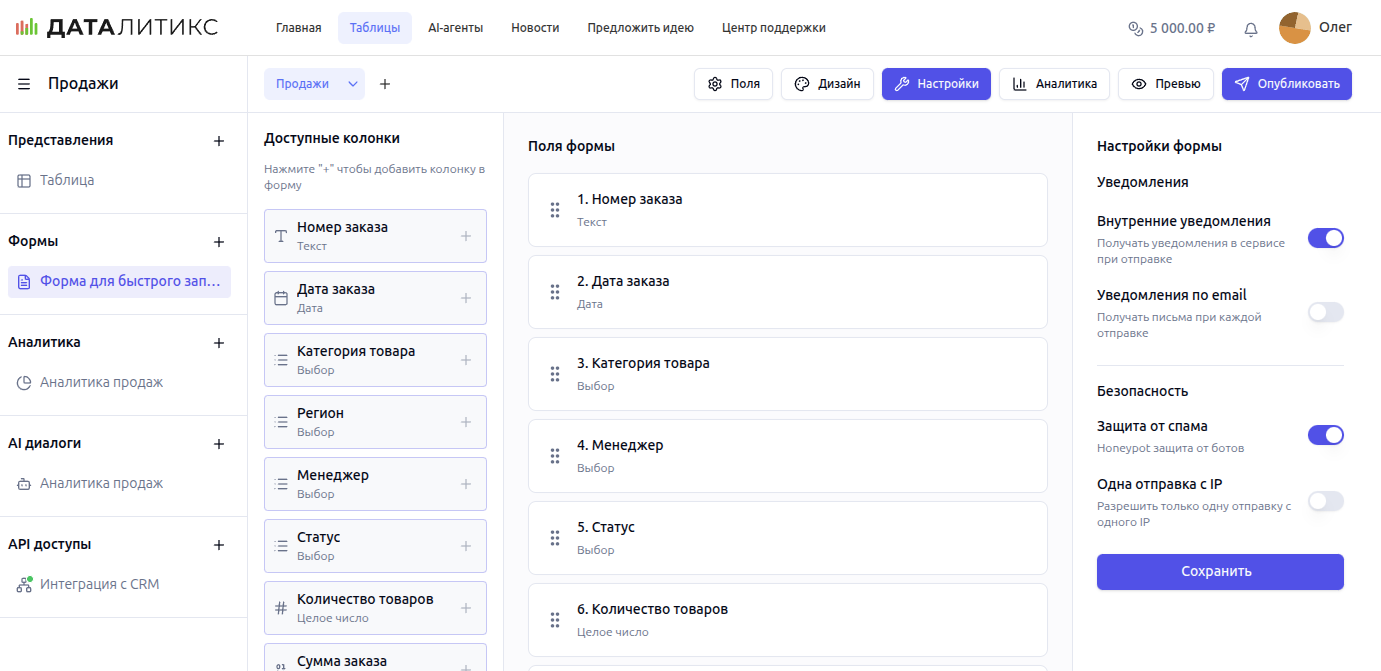Click the notification bell icon
This screenshot has width=1381, height=671.
pos(1250,29)
